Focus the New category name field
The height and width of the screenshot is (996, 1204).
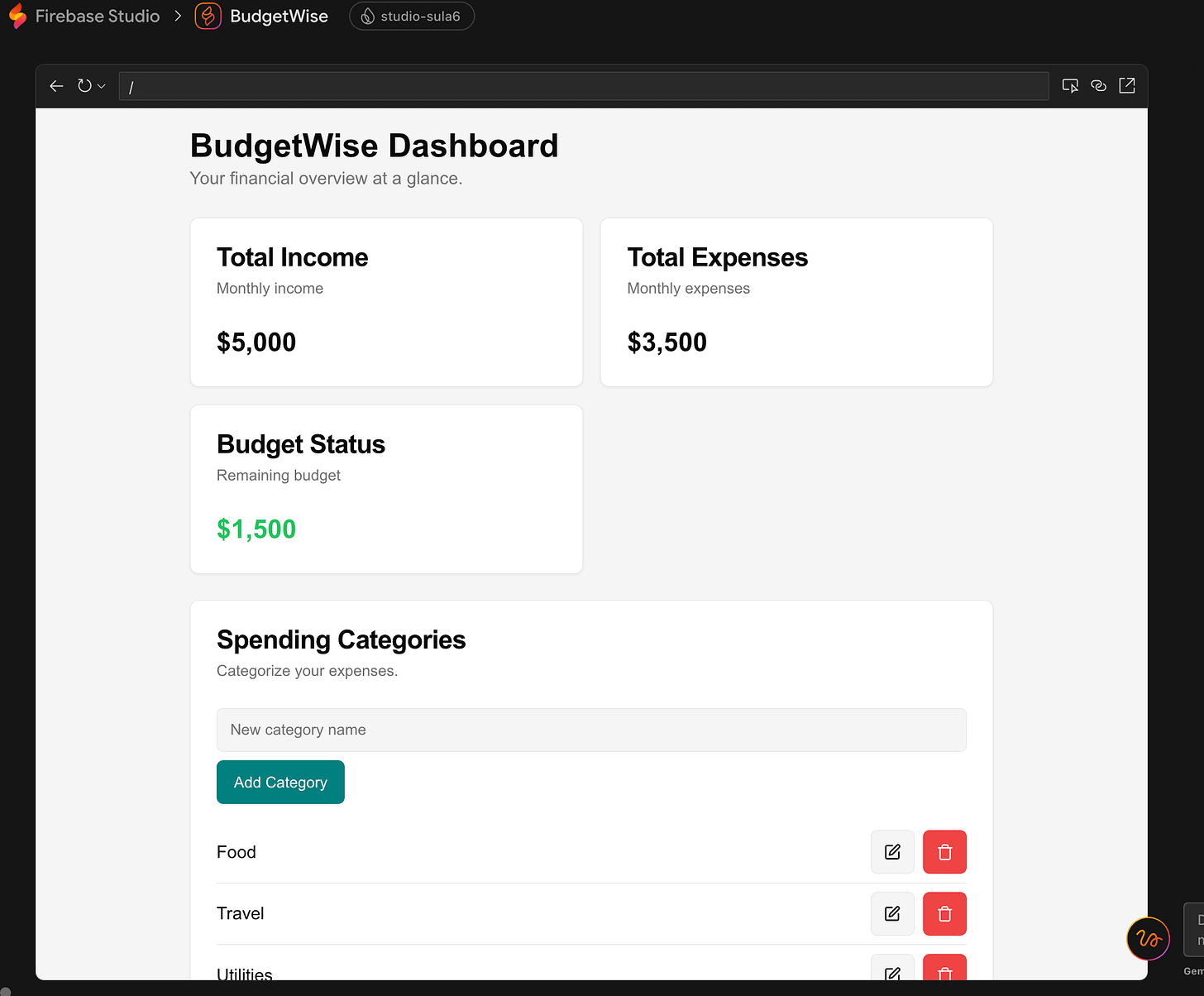coord(591,730)
